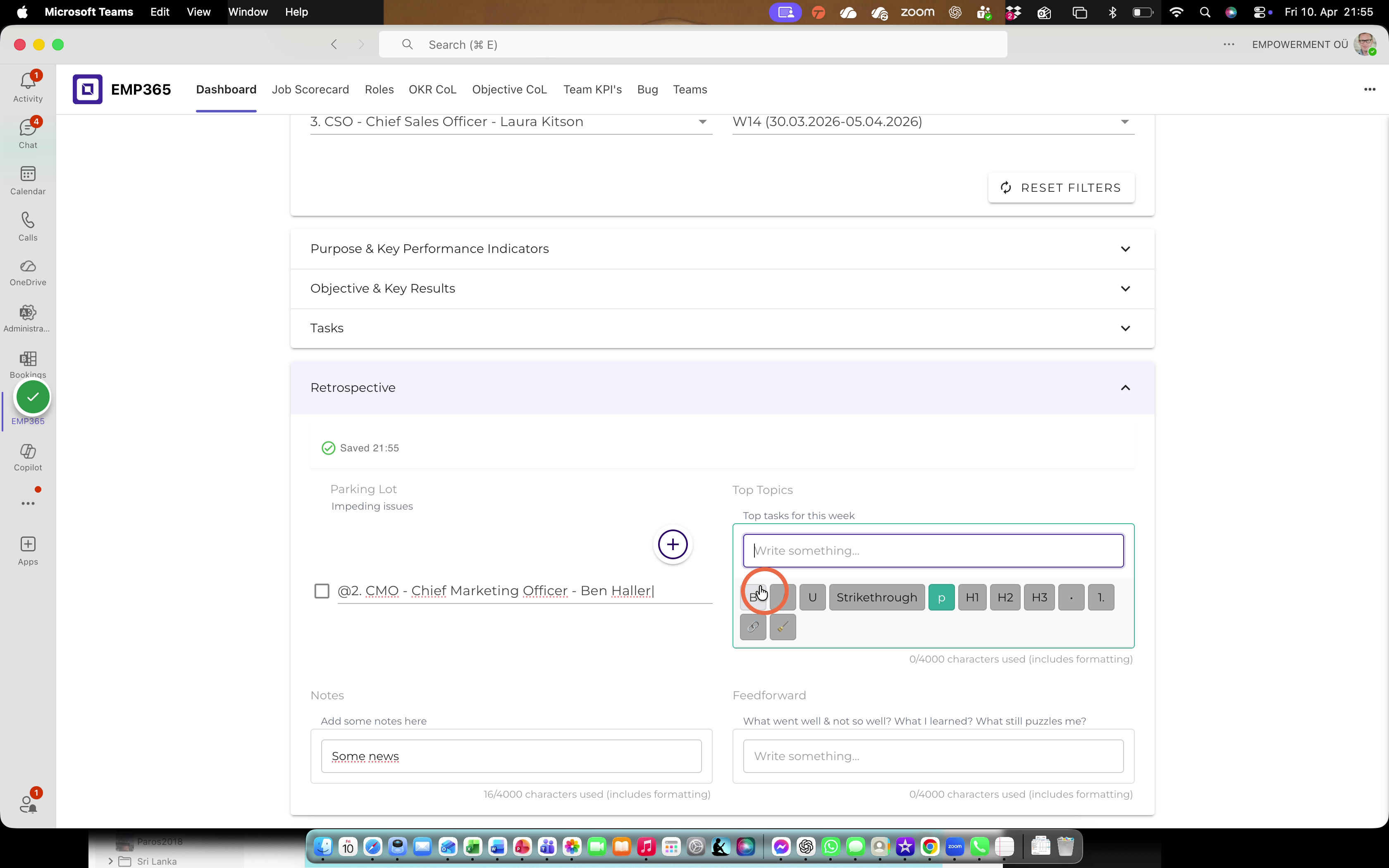Open the EMP365 tab overflow menu
The width and height of the screenshot is (1389, 868).
(x=1370, y=89)
